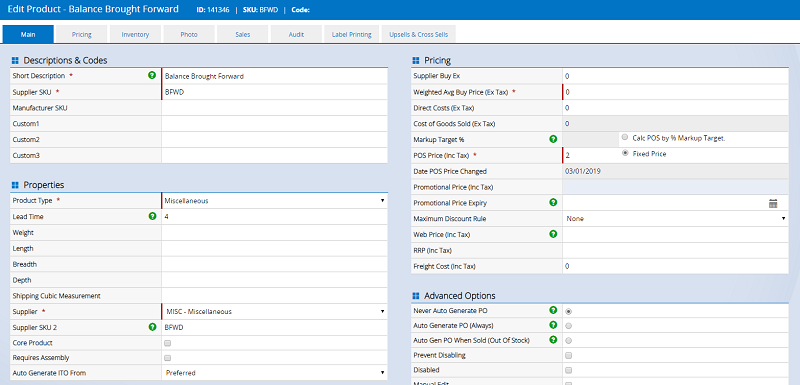Click the RRP (Inc Tax) input field

pos(676,250)
